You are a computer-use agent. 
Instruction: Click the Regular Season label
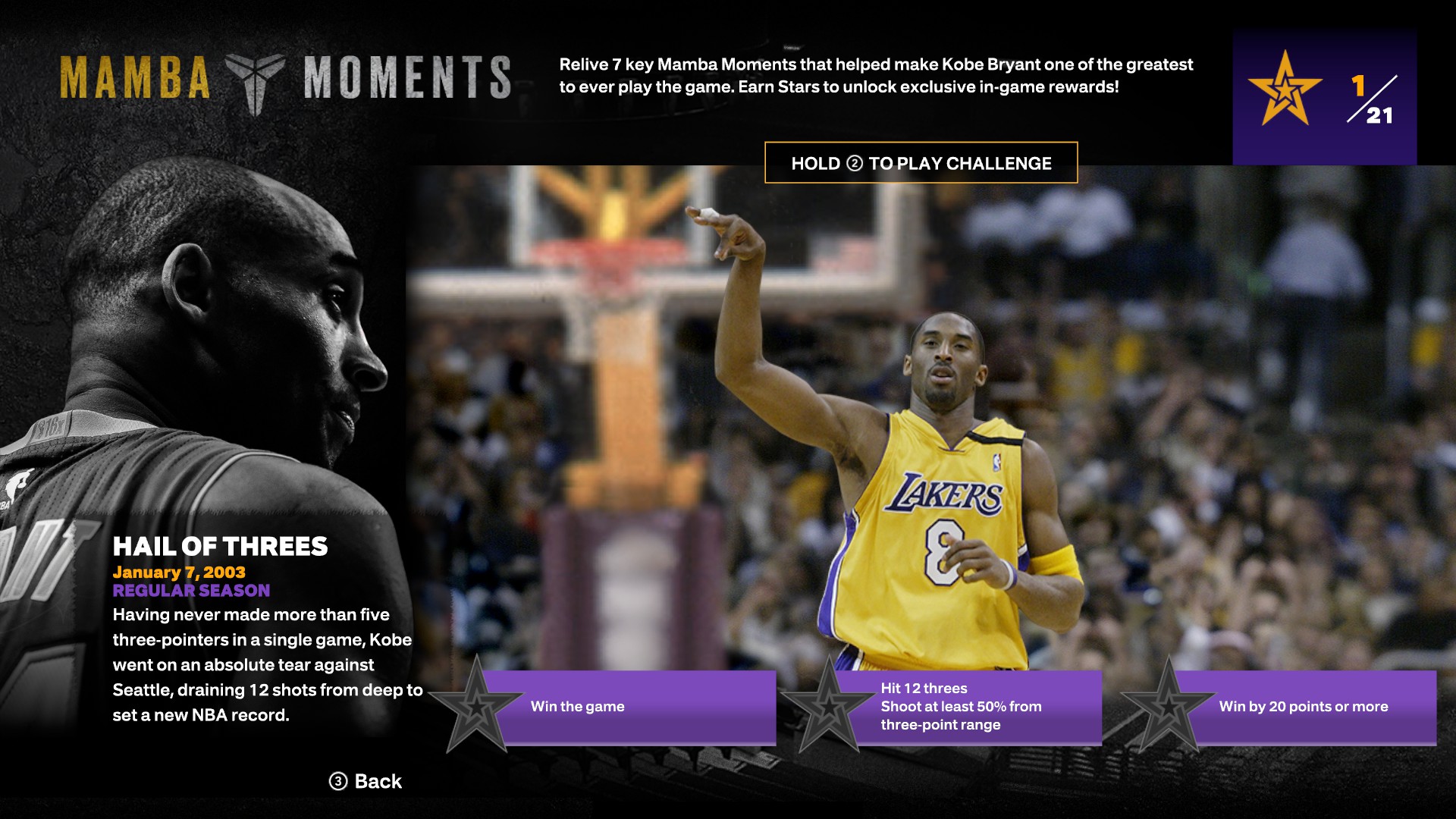coord(191,590)
